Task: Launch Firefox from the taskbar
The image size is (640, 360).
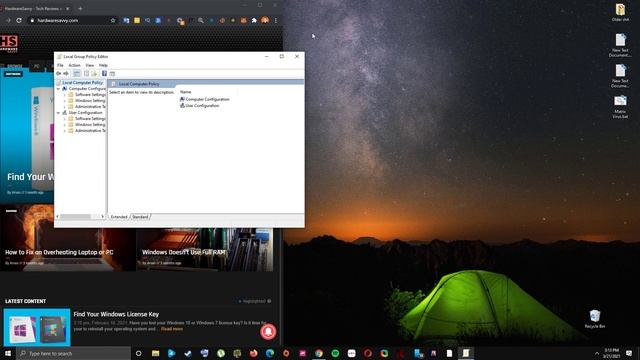Action: click(253, 353)
